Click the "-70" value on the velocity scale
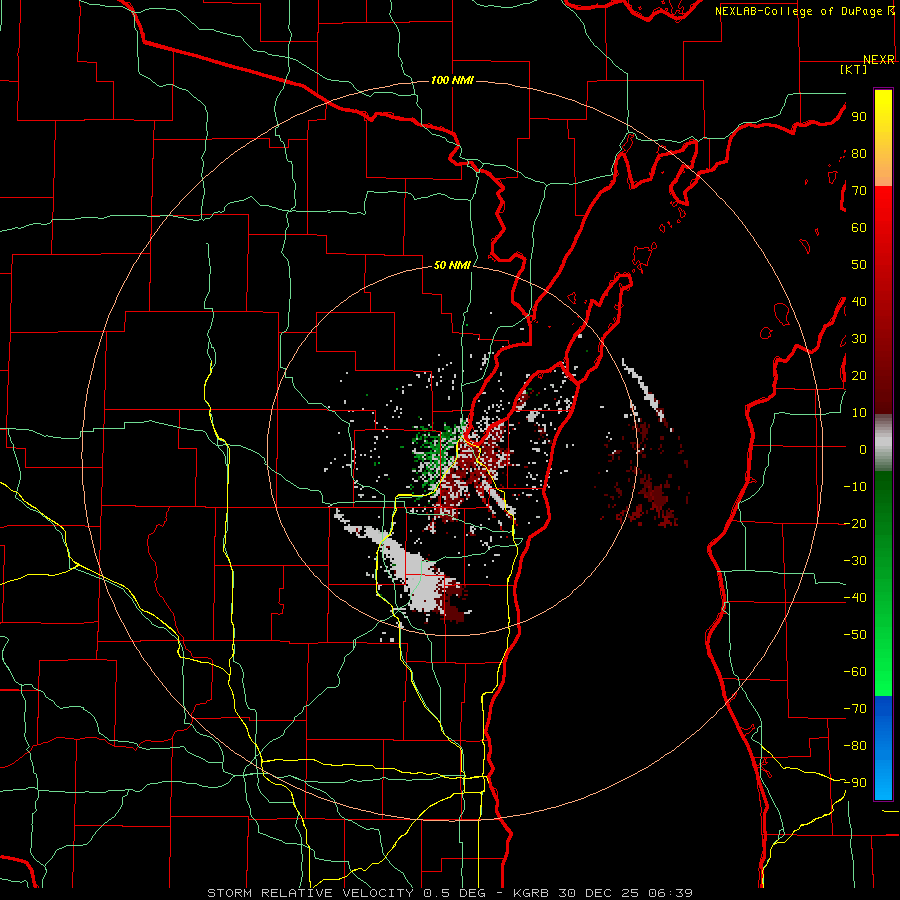Viewport: 900px width, 900px height. tap(855, 709)
